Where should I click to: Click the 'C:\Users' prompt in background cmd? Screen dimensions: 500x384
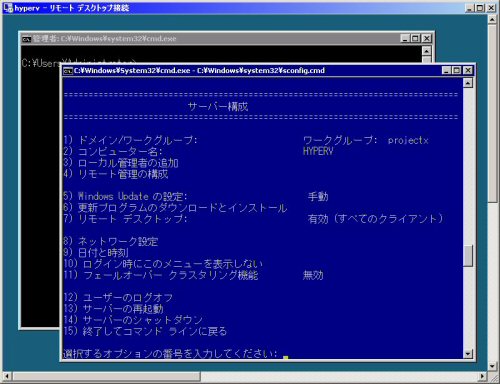[x=42, y=62]
